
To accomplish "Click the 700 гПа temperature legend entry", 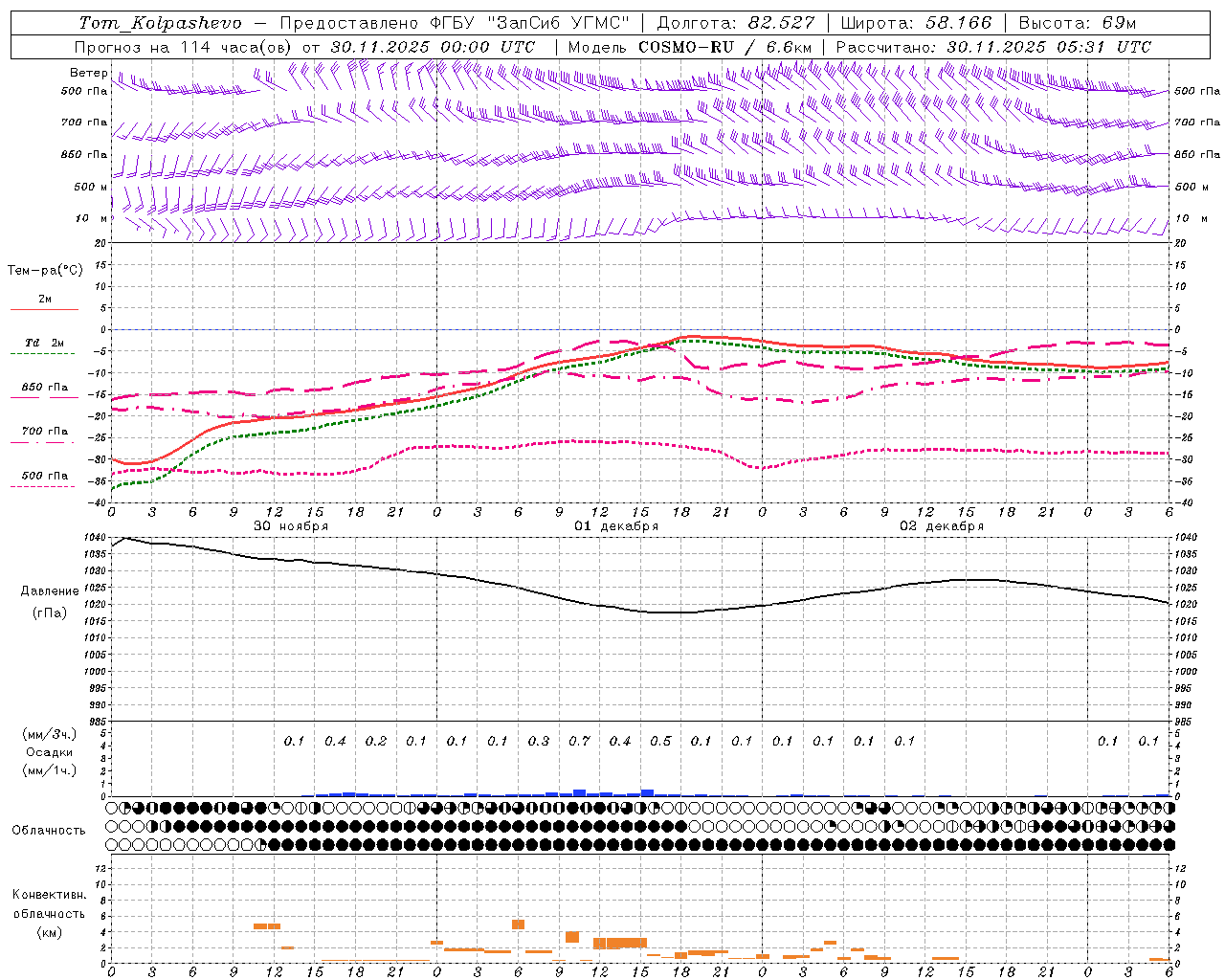I will pos(45,432).
